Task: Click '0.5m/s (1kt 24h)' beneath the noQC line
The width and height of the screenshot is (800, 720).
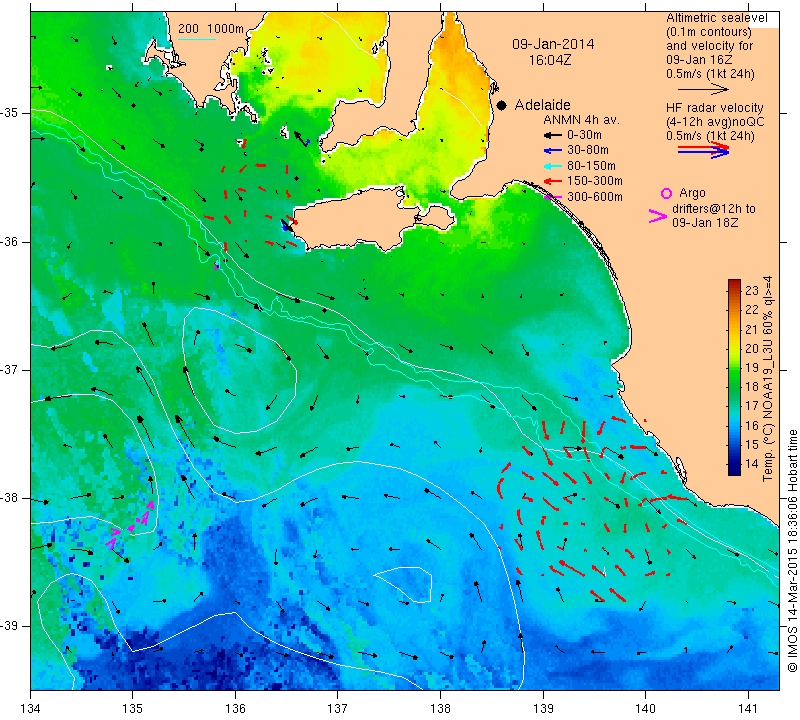Action: (x=710, y=136)
